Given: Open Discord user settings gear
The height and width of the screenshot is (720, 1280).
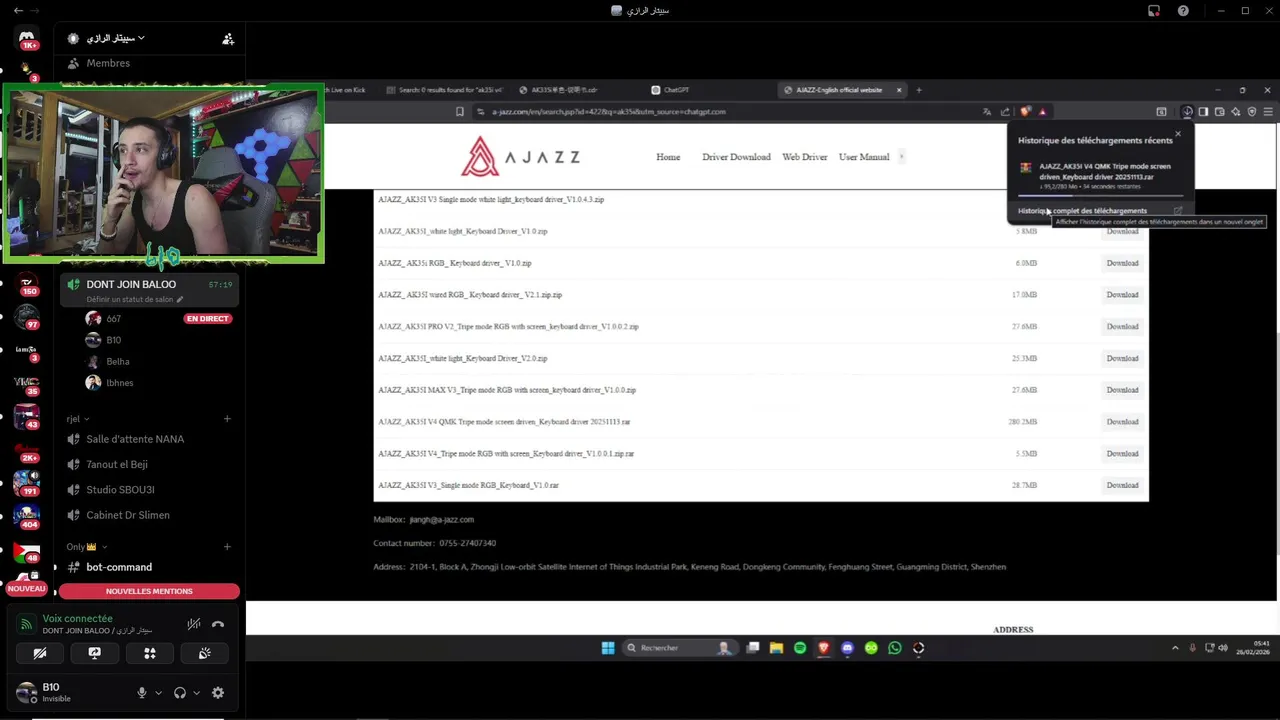Looking at the screenshot, I should (x=218, y=692).
